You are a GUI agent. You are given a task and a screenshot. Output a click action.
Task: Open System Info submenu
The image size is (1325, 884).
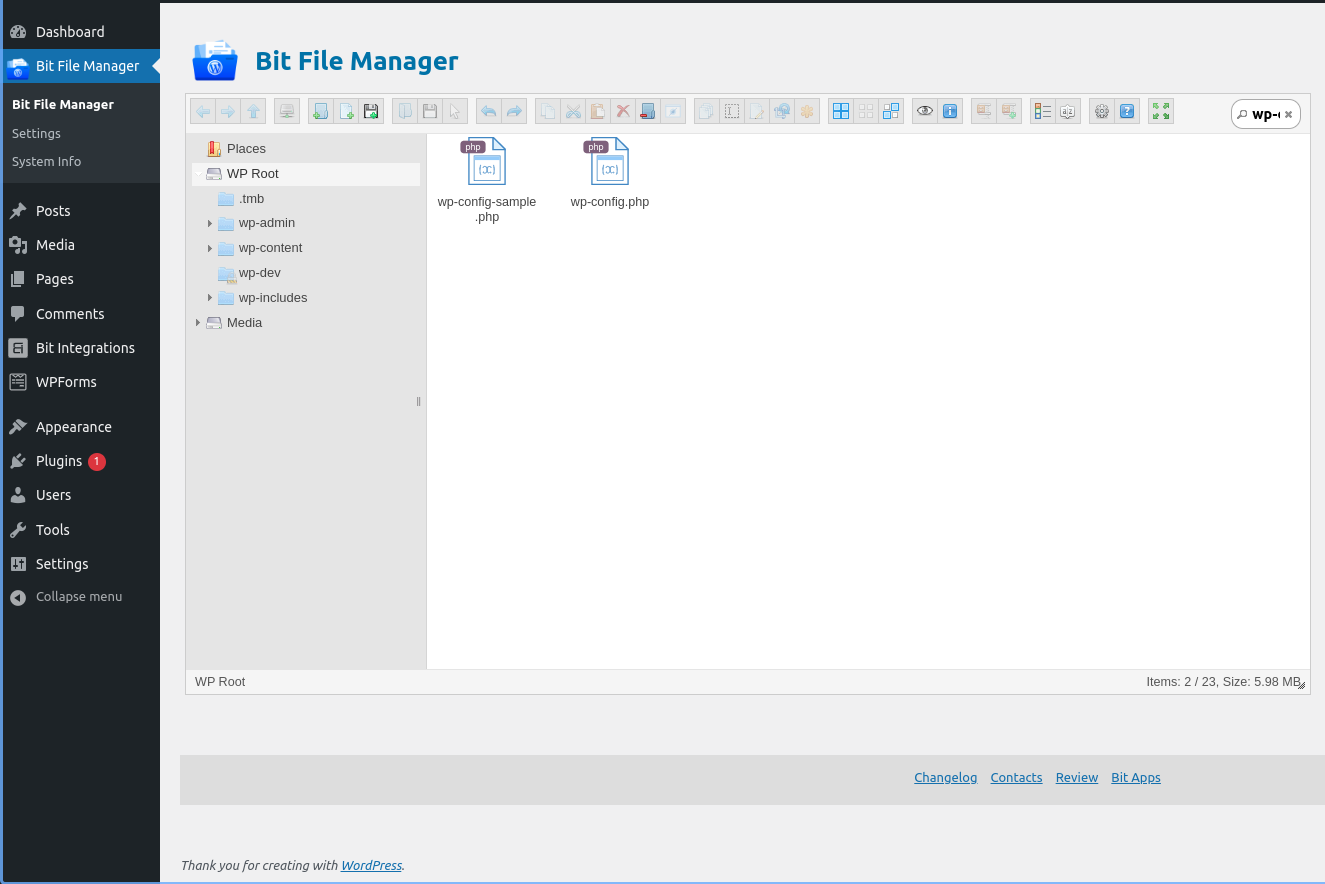click(x=46, y=161)
